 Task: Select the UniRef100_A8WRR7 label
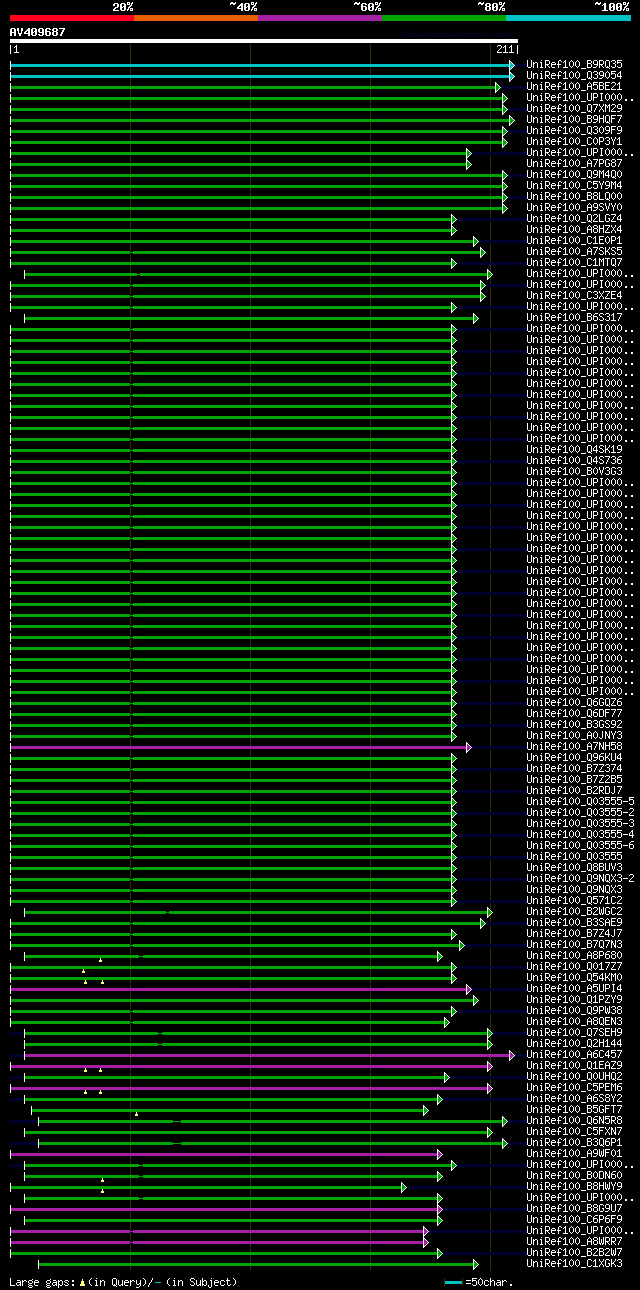click(x=574, y=1241)
